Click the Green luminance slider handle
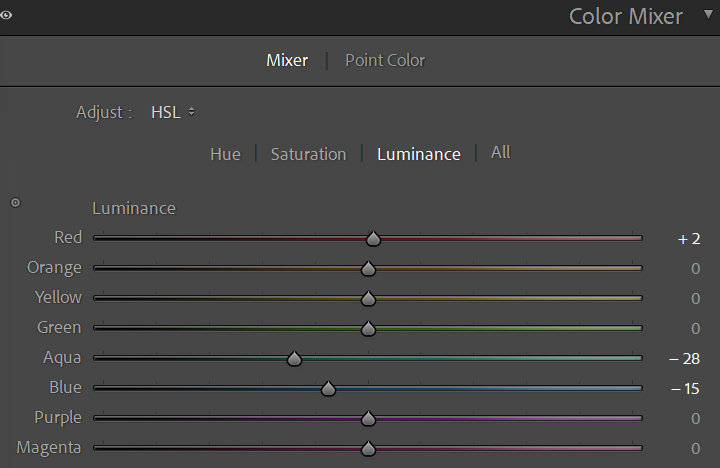The image size is (720, 468). pos(368,329)
